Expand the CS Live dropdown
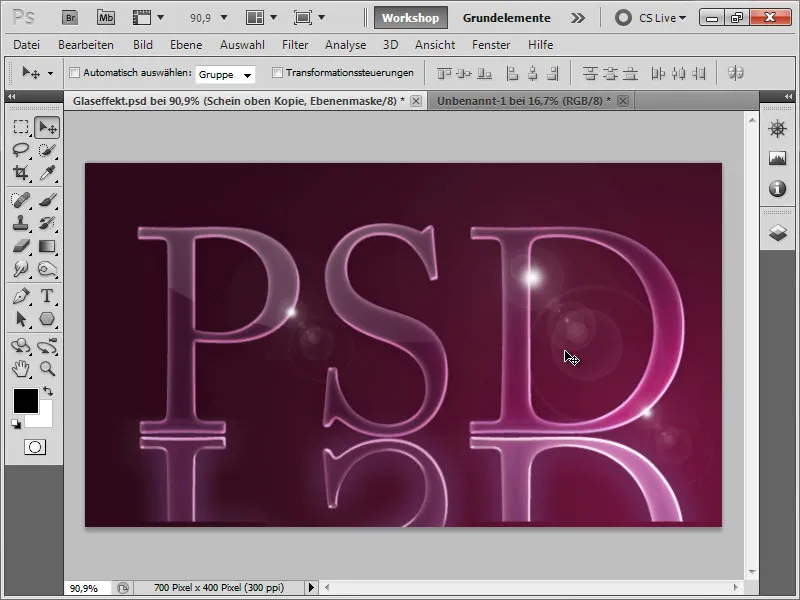This screenshot has width=800, height=600. pos(651,18)
